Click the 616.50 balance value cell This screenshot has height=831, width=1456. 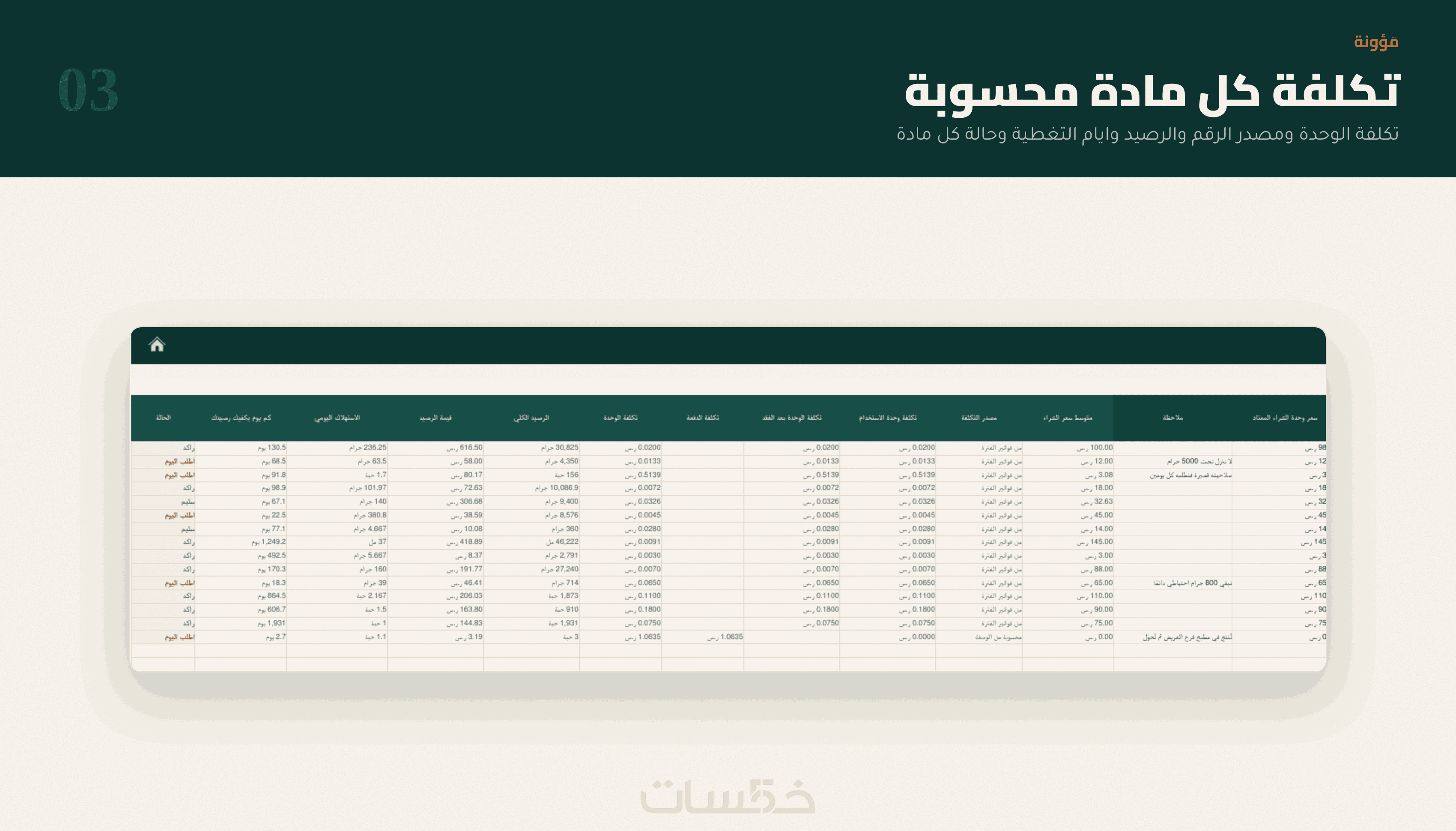tap(436, 448)
